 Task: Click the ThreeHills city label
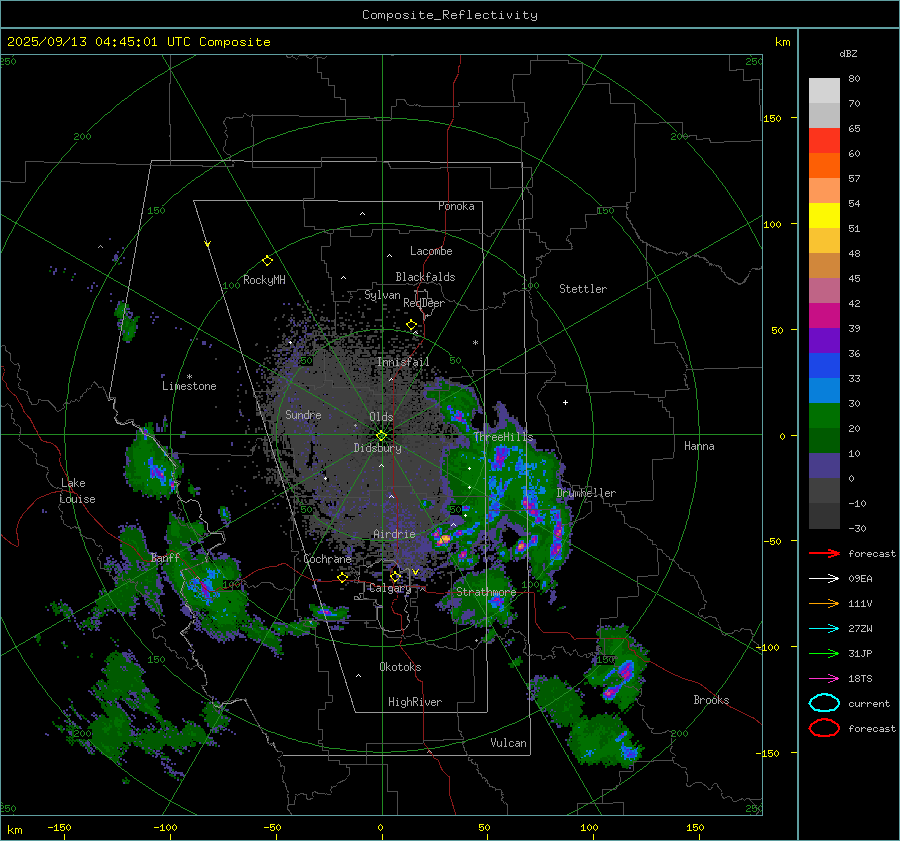coord(503,437)
